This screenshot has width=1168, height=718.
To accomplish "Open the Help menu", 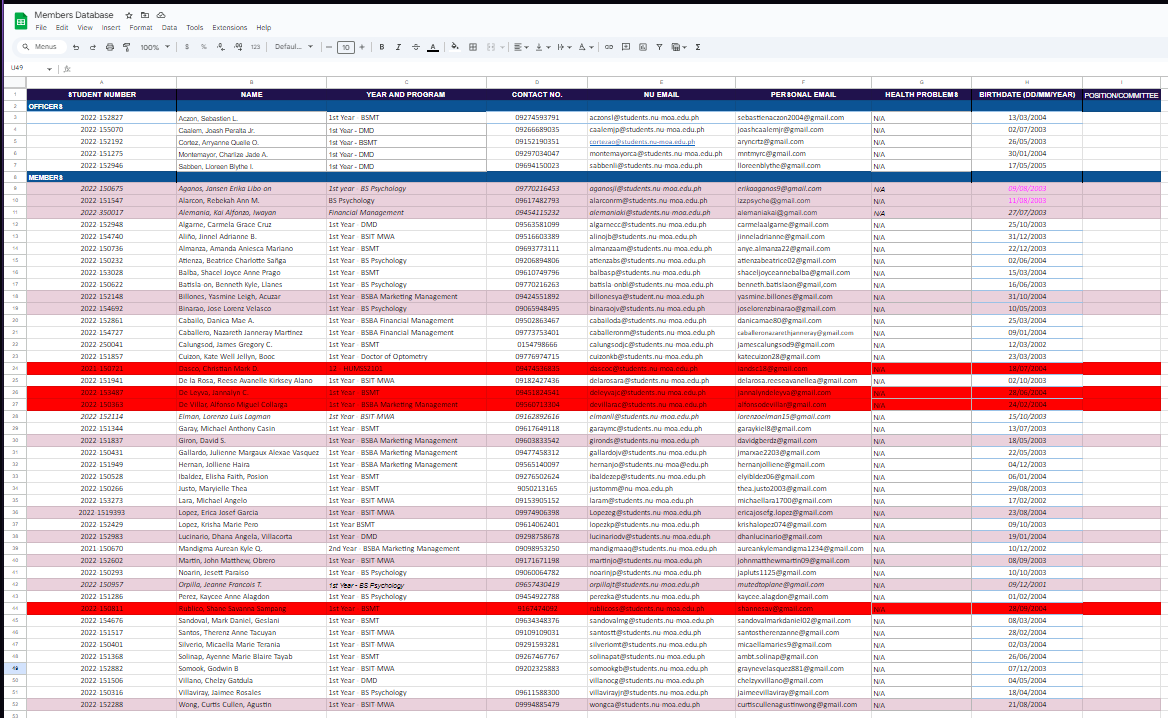I will pyautogui.click(x=264, y=28).
